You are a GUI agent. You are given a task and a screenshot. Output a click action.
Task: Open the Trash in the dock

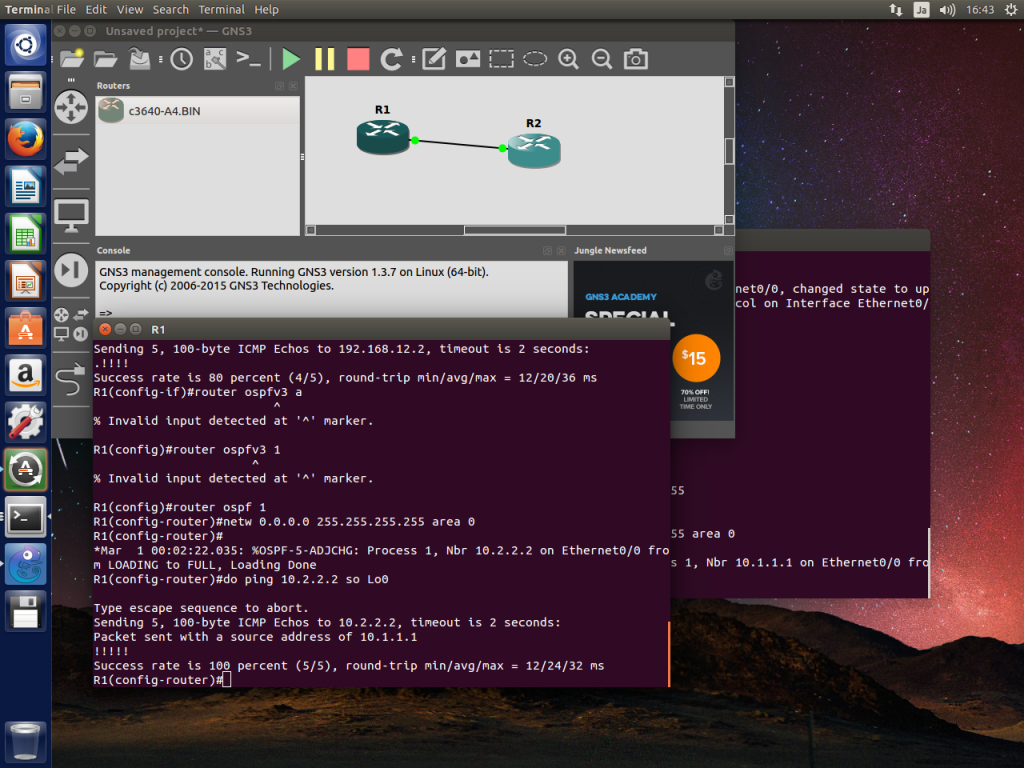point(25,741)
